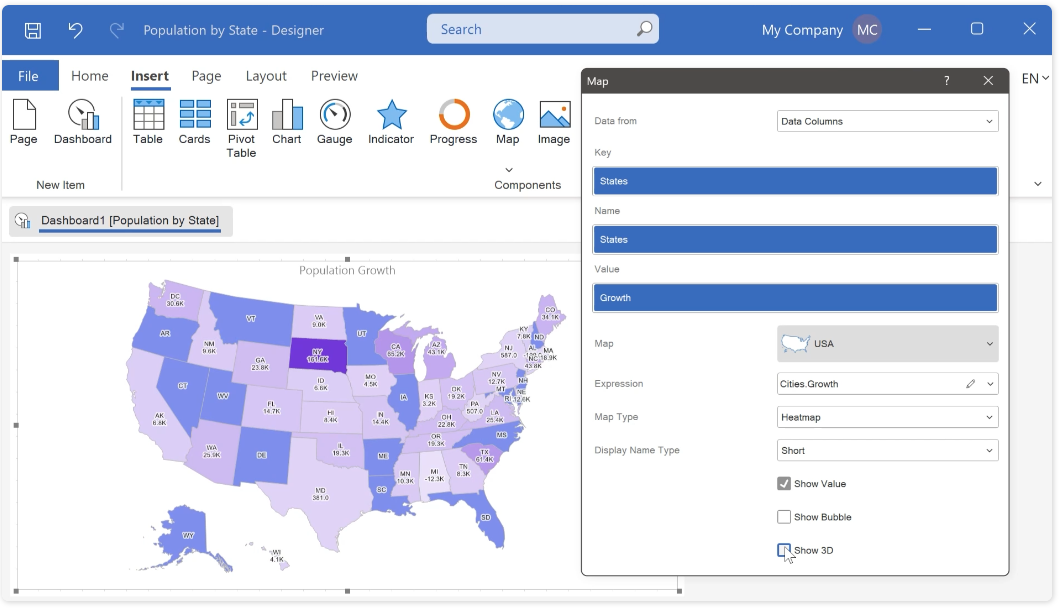Viewport: 1060px width, 610px height.
Task: Open the Data from dropdown
Action: [887, 122]
